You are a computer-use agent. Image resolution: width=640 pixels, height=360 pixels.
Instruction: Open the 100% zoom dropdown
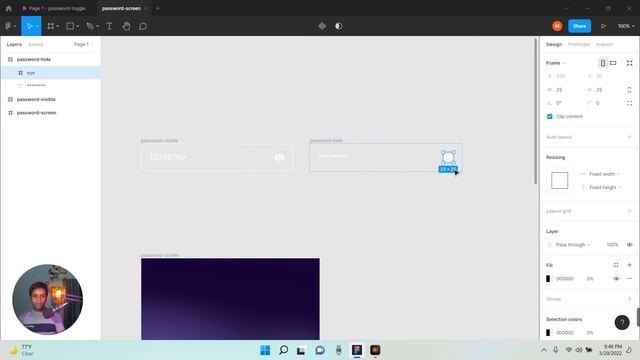click(626, 26)
